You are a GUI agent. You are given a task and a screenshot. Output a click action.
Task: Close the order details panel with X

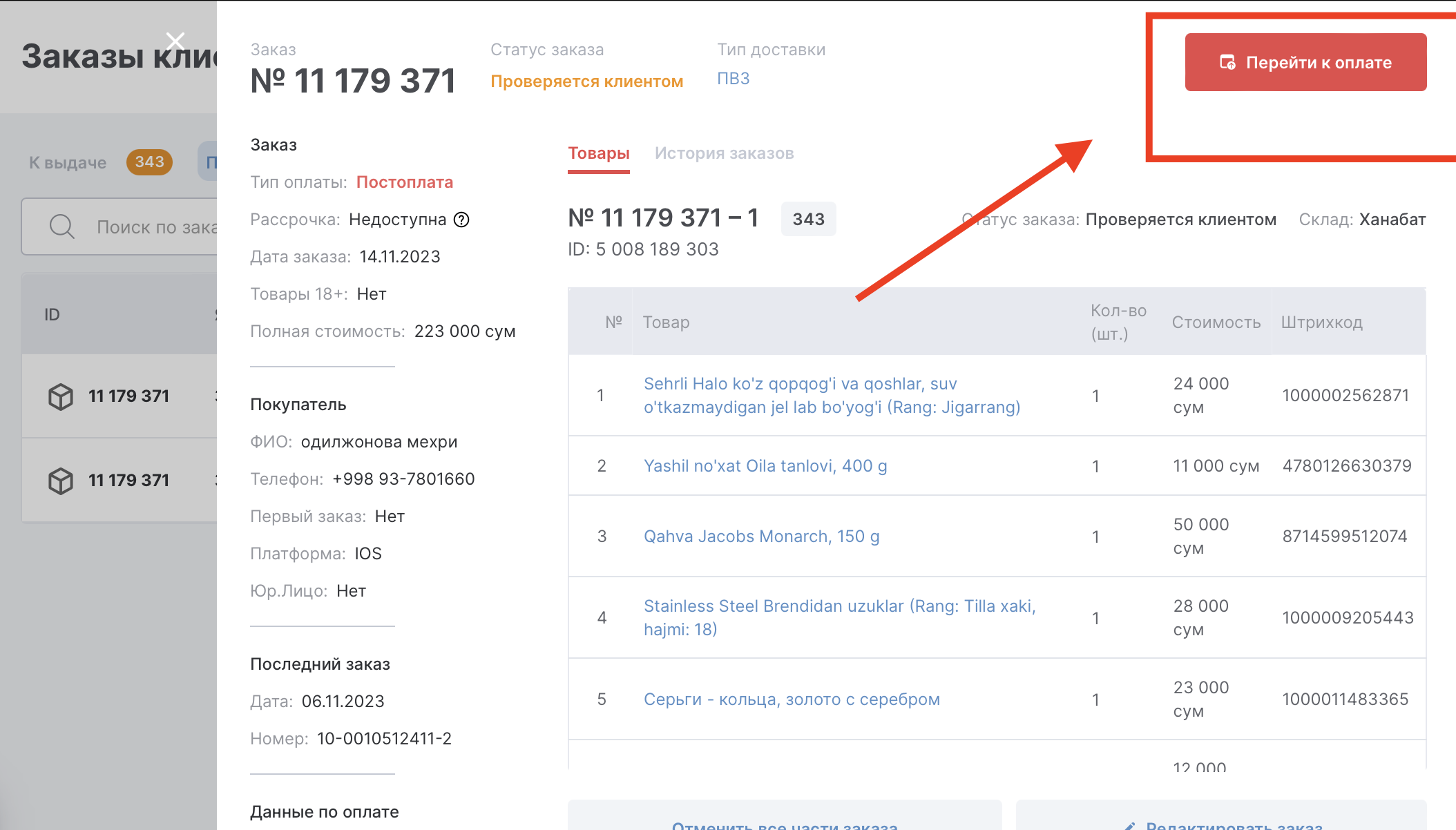click(x=175, y=41)
